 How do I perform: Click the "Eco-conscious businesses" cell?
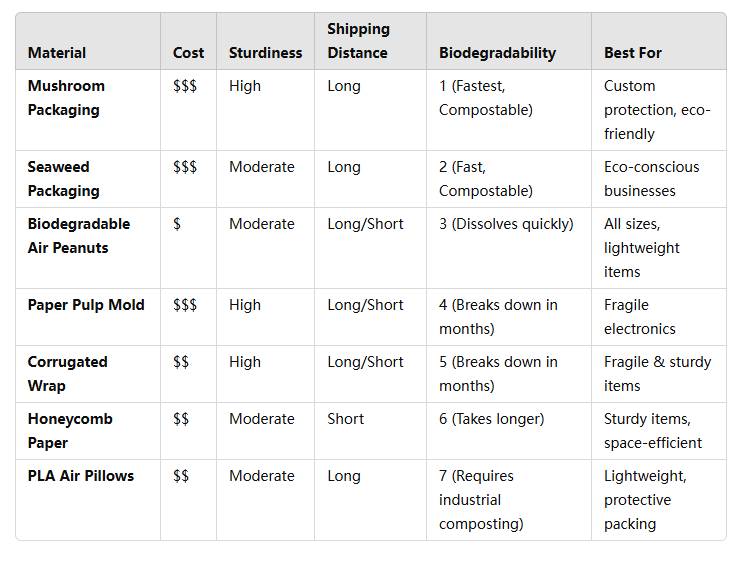point(652,179)
